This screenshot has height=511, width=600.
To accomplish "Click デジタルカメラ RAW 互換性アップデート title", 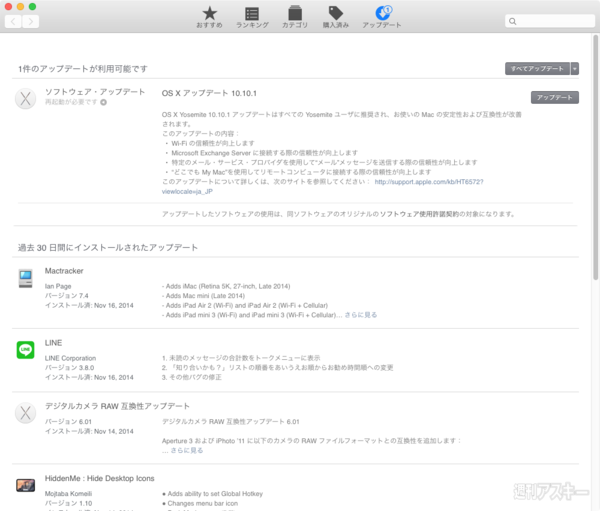I will pyautogui.click(x=117, y=406).
